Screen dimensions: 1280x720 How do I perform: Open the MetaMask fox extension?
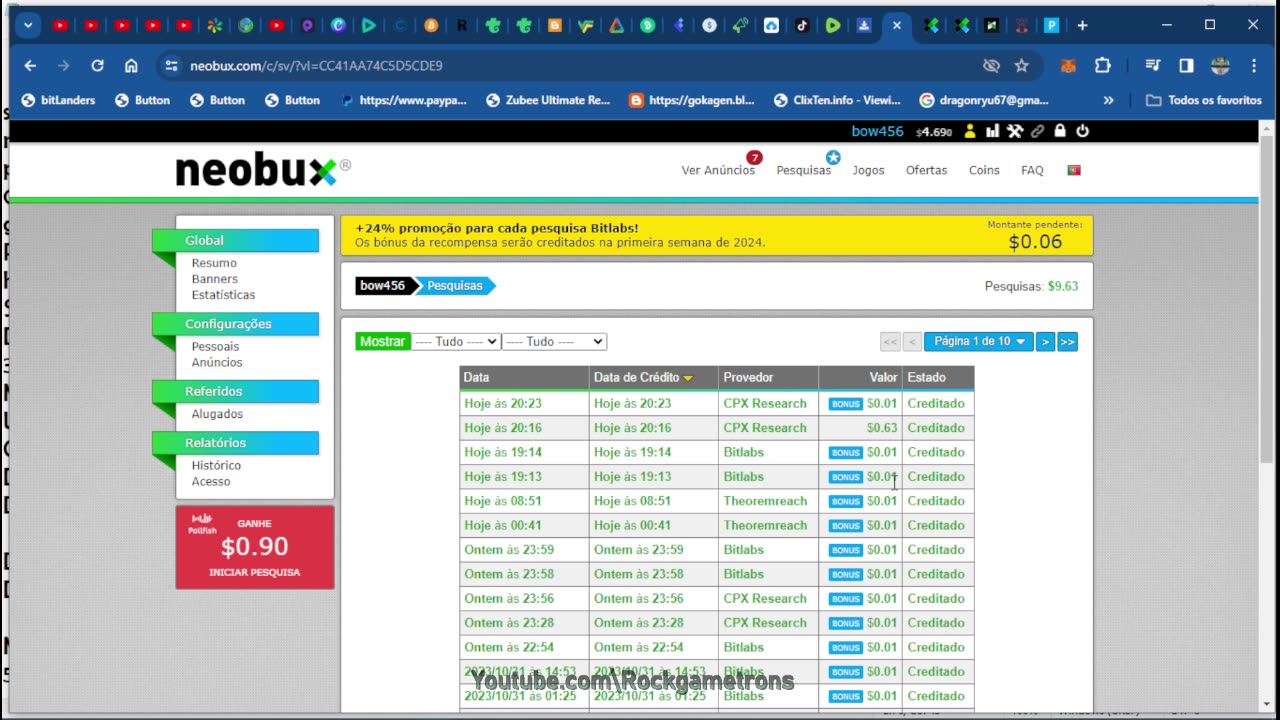coord(1069,66)
